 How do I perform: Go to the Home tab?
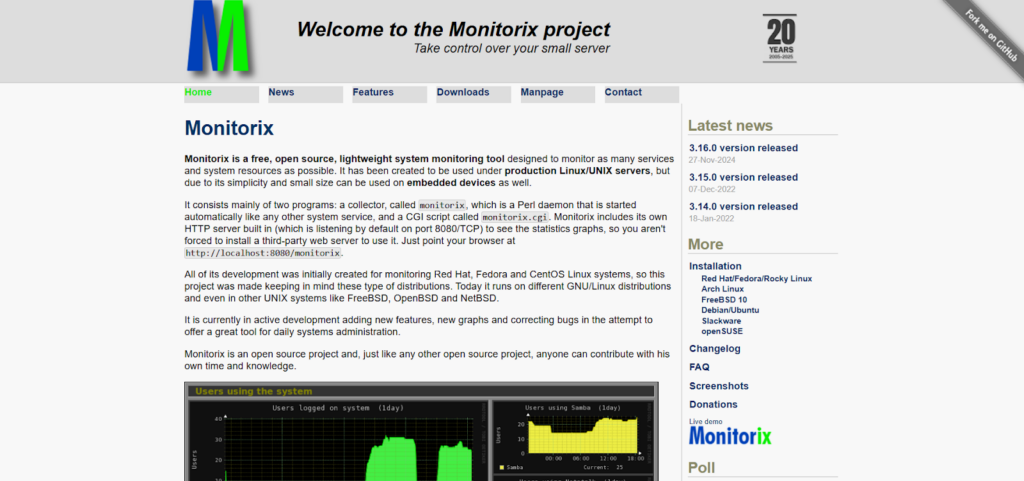pyautogui.click(x=221, y=94)
